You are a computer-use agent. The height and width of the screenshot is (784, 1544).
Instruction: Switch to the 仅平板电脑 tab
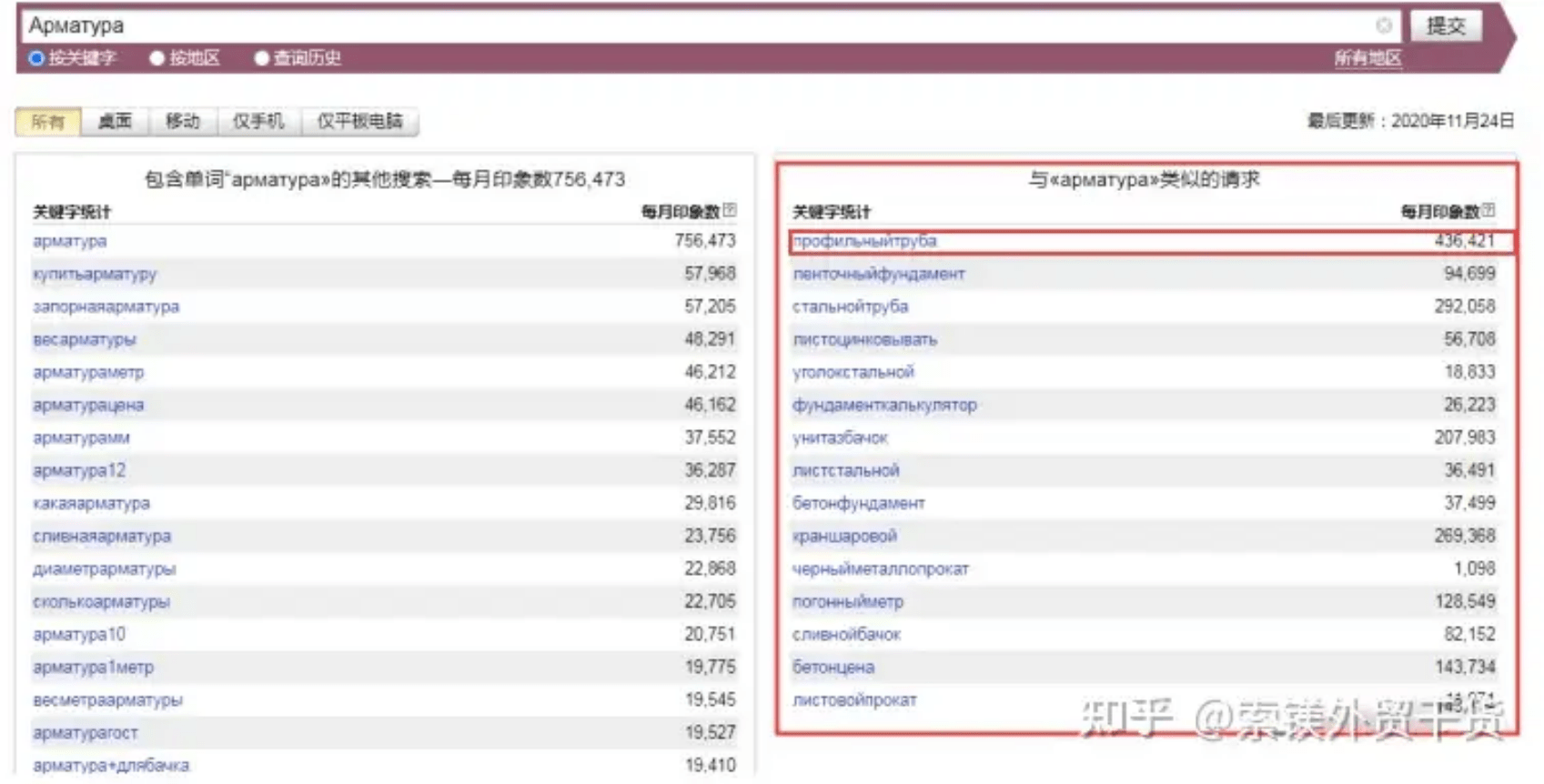[x=359, y=121]
